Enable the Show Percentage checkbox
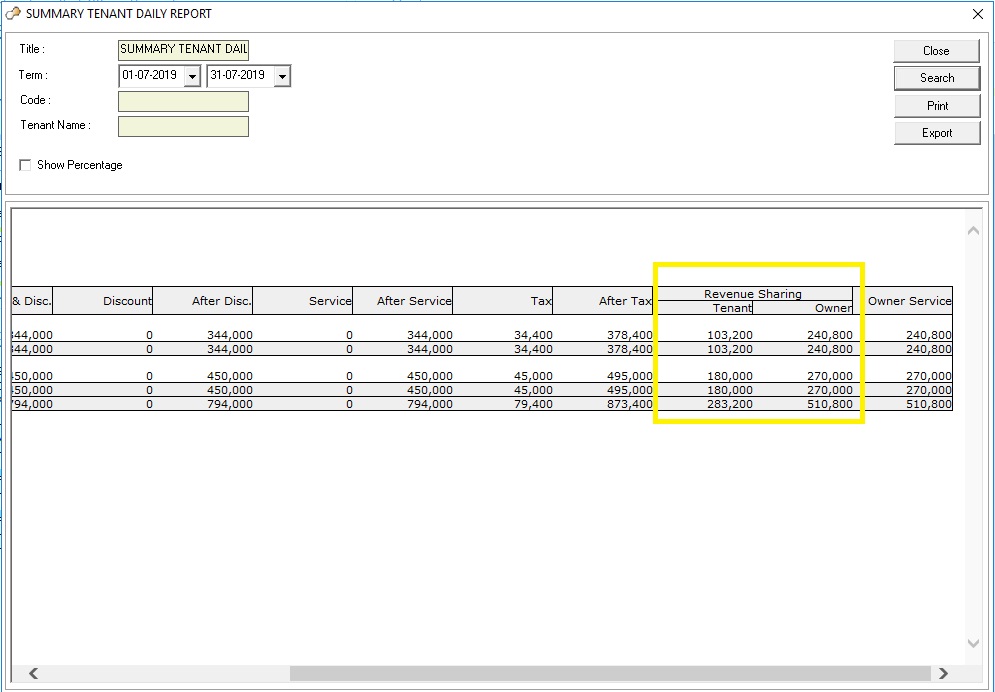Screen dimensions: 995x692 pyautogui.click(x=26, y=165)
